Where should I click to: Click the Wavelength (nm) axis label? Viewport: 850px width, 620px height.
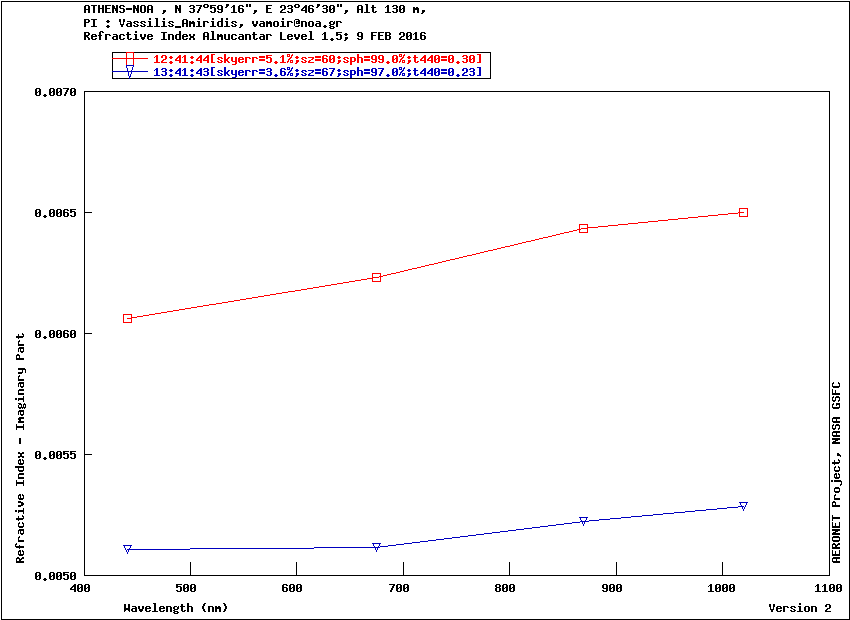(x=176, y=608)
